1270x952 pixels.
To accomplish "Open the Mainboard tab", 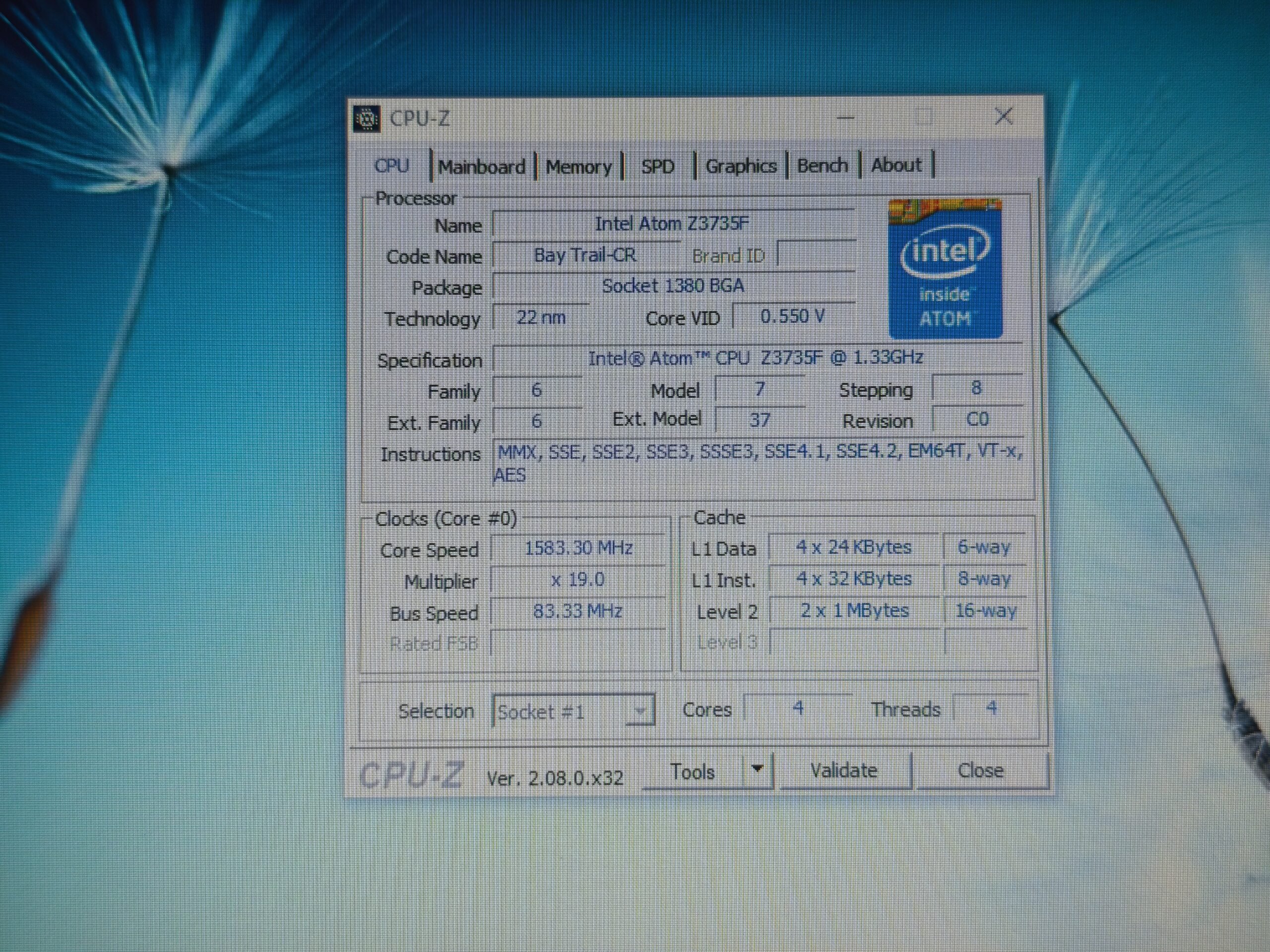I will click(482, 167).
